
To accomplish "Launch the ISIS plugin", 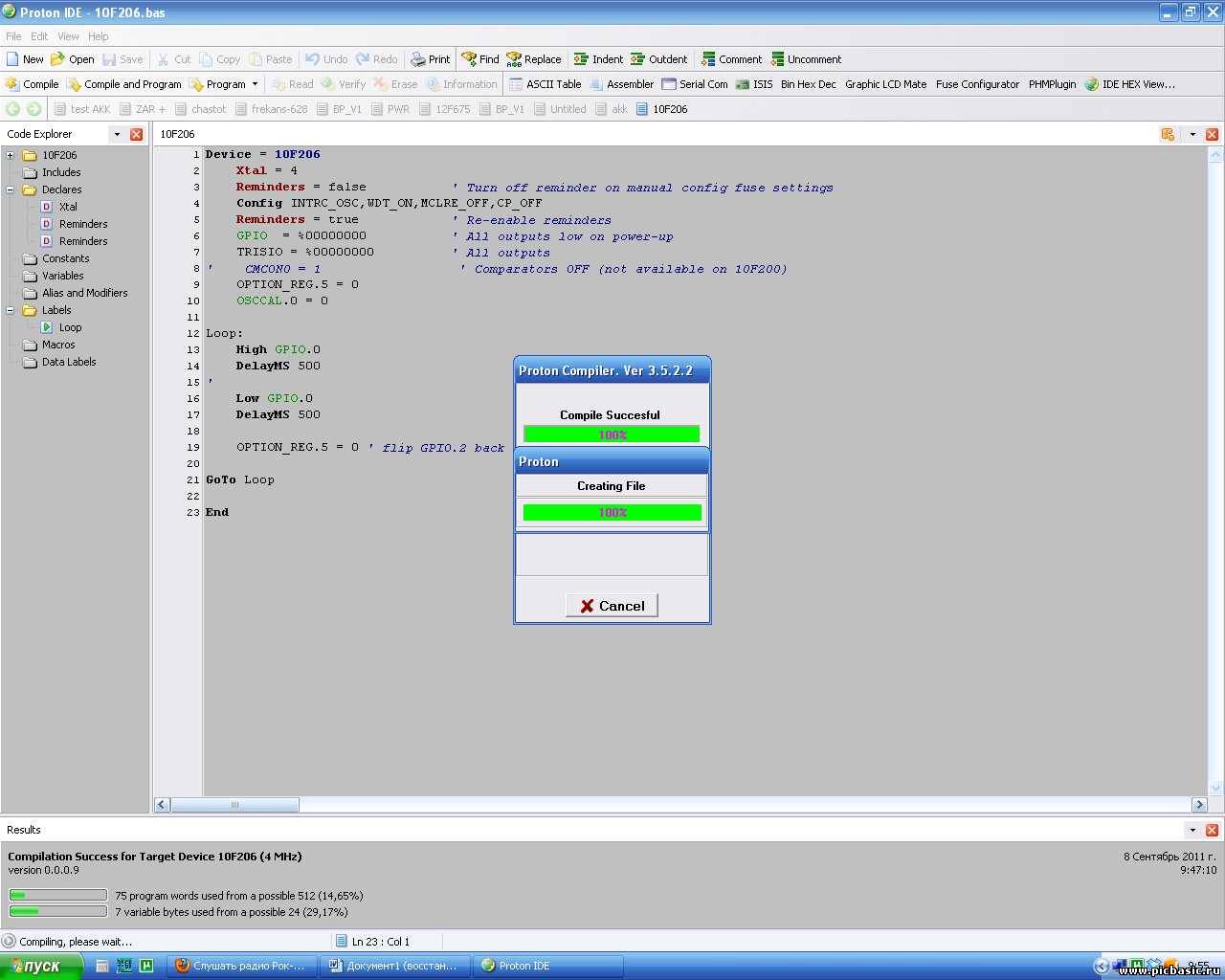I will [x=754, y=84].
